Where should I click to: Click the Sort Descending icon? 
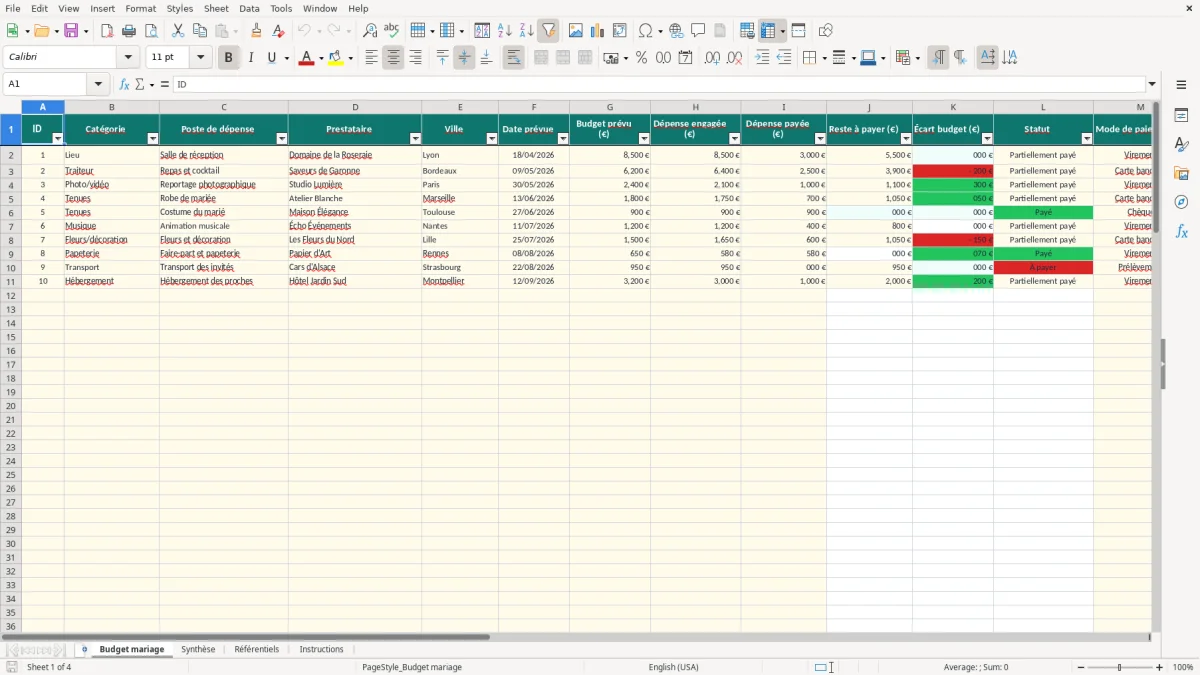point(526,31)
